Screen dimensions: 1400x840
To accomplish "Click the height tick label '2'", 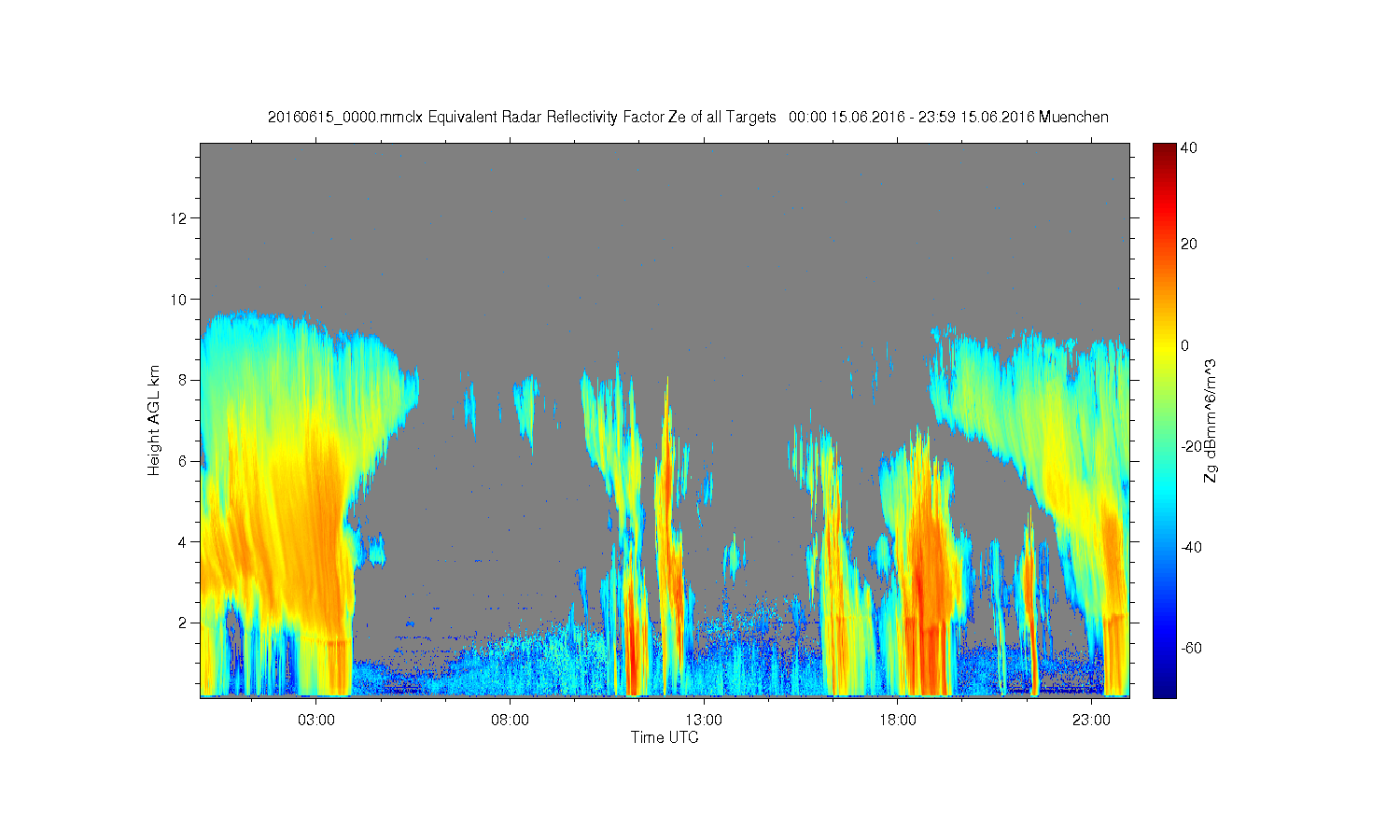I will click(x=183, y=623).
